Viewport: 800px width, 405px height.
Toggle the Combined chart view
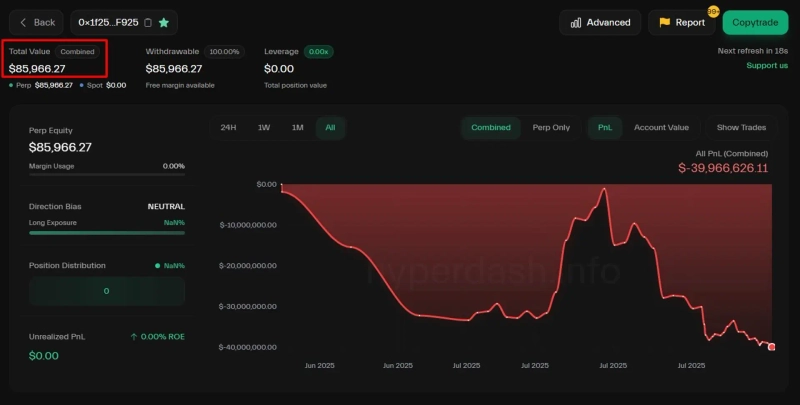(491, 127)
